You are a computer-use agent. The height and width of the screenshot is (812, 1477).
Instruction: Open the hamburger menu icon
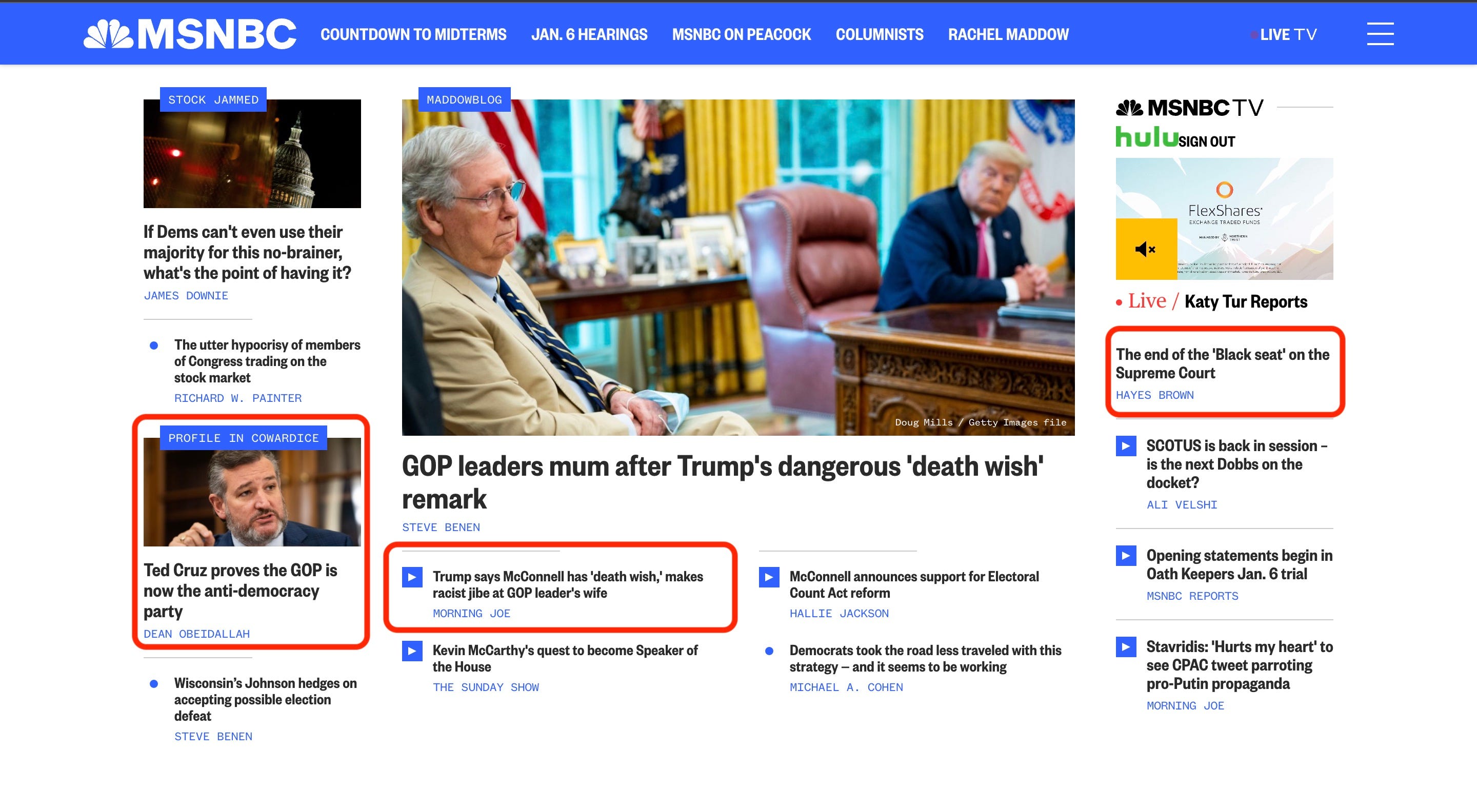[1380, 34]
